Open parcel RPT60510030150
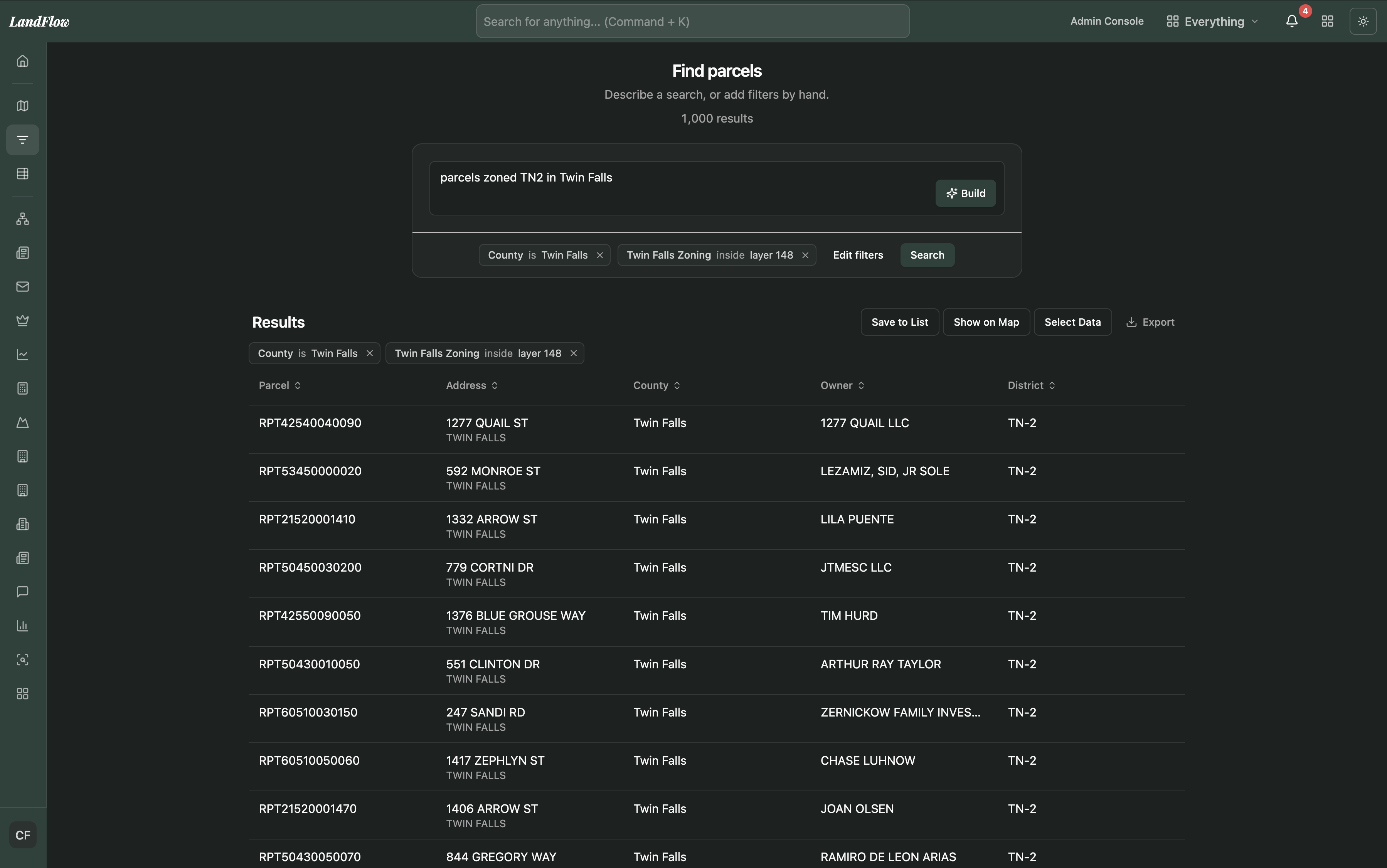The height and width of the screenshot is (868, 1387). pos(308,712)
